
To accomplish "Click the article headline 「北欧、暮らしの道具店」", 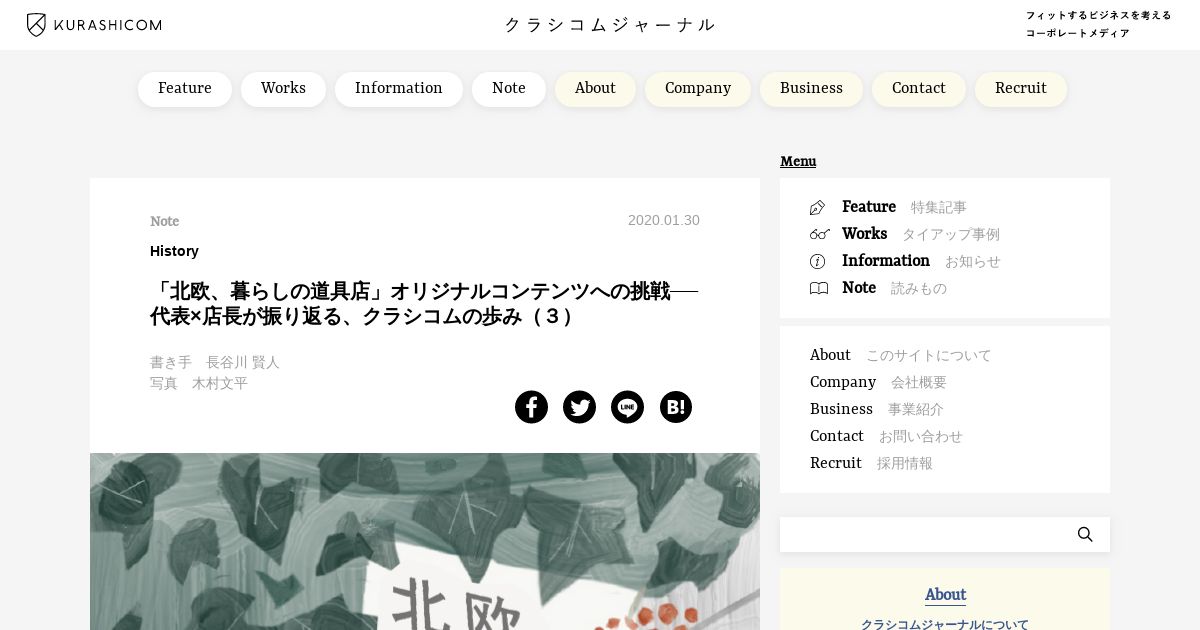I will [x=424, y=304].
